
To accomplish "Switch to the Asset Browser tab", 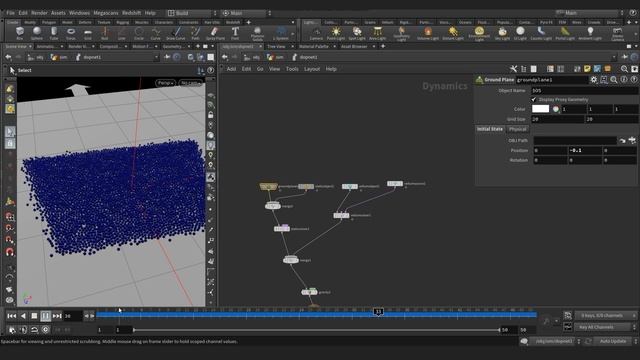I will (354, 47).
